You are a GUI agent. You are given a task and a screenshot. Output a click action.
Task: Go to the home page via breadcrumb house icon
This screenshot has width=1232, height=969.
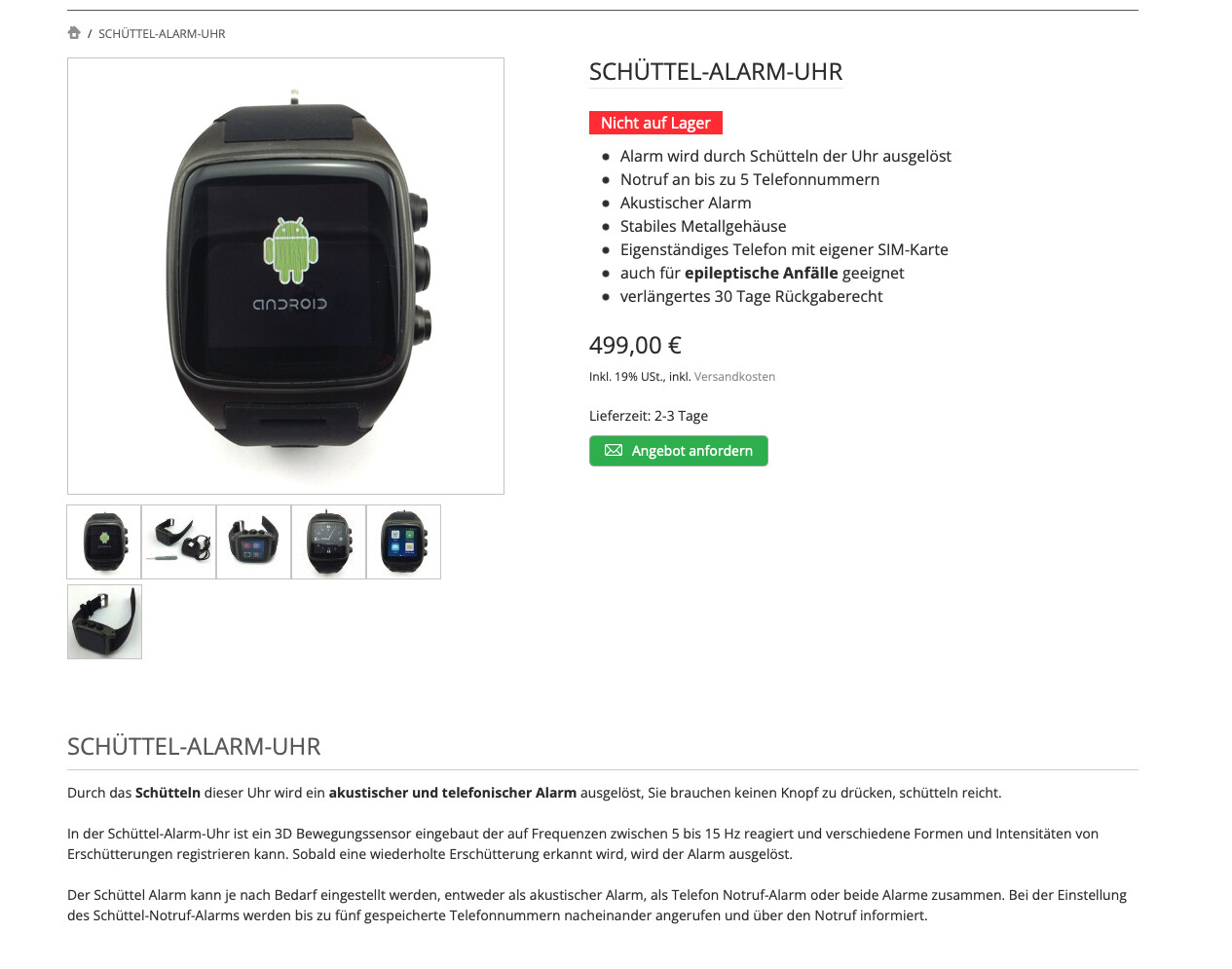click(74, 33)
